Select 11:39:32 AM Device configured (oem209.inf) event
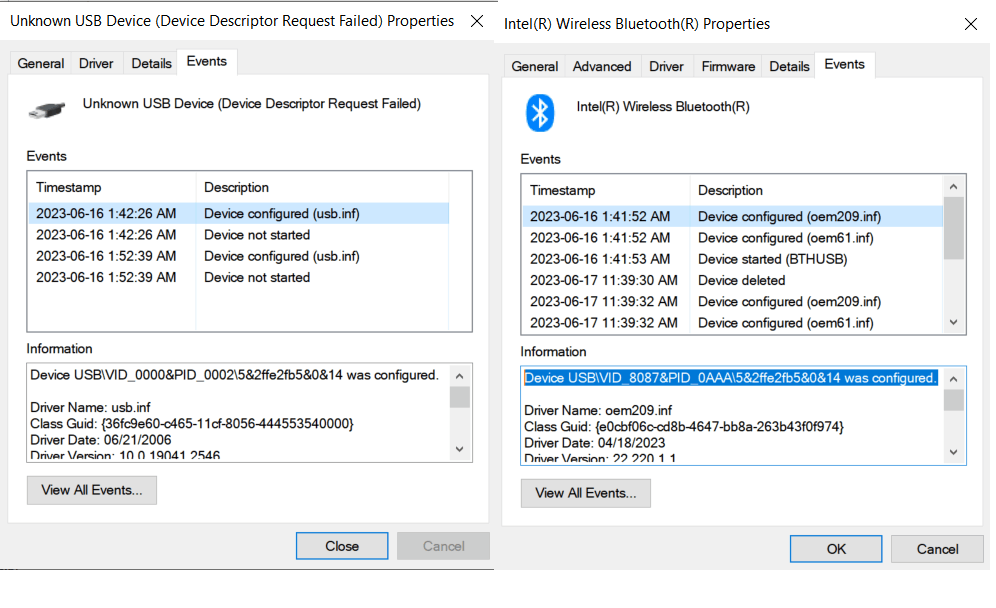 733,302
